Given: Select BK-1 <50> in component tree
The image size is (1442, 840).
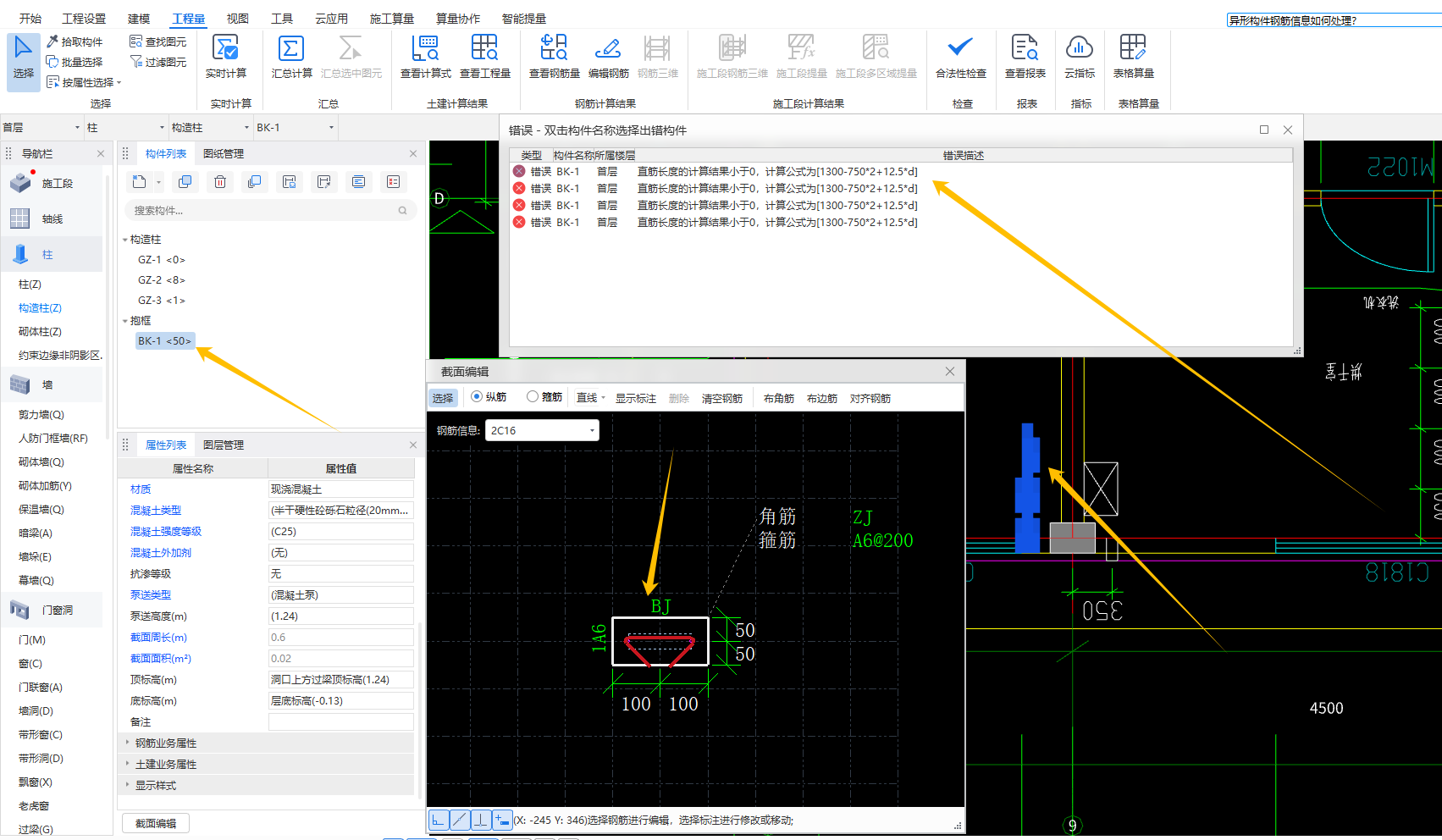Looking at the screenshot, I should (x=165, y=341).
